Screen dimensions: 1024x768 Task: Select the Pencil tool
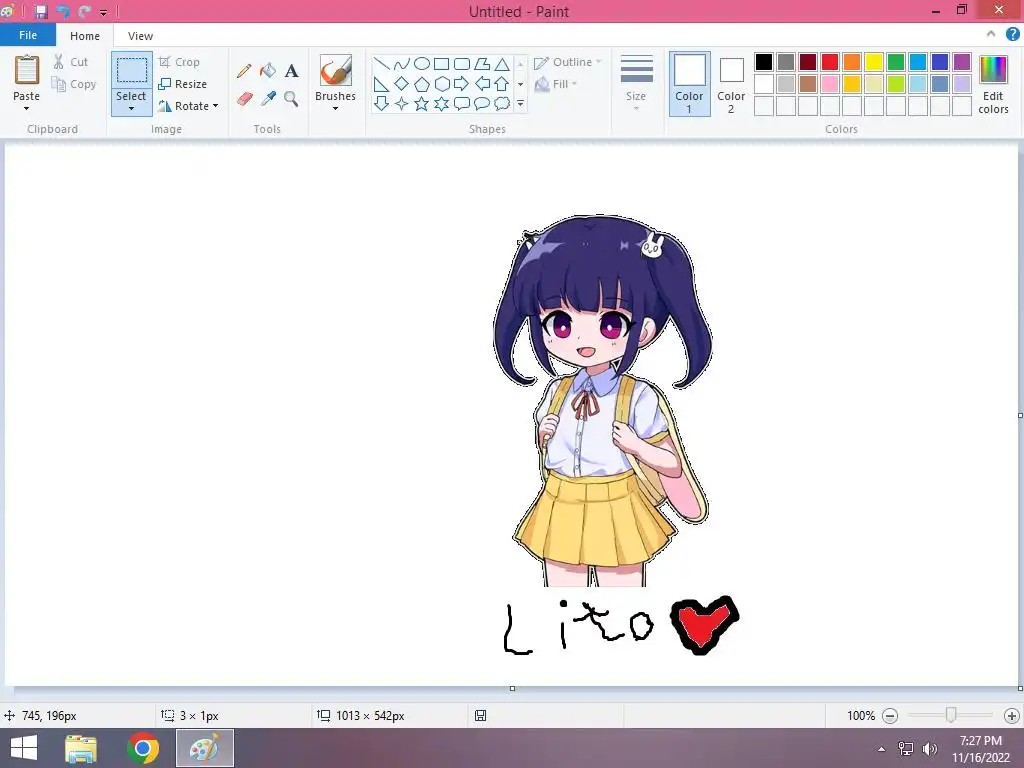click(244, 71)
